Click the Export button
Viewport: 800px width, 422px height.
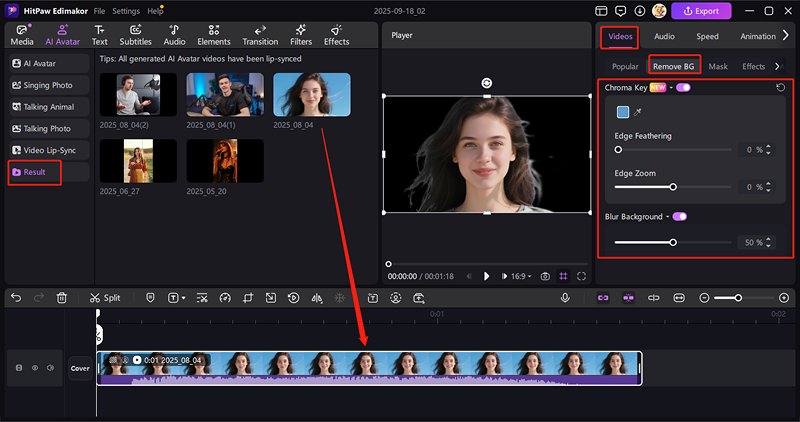click(701, 11)
